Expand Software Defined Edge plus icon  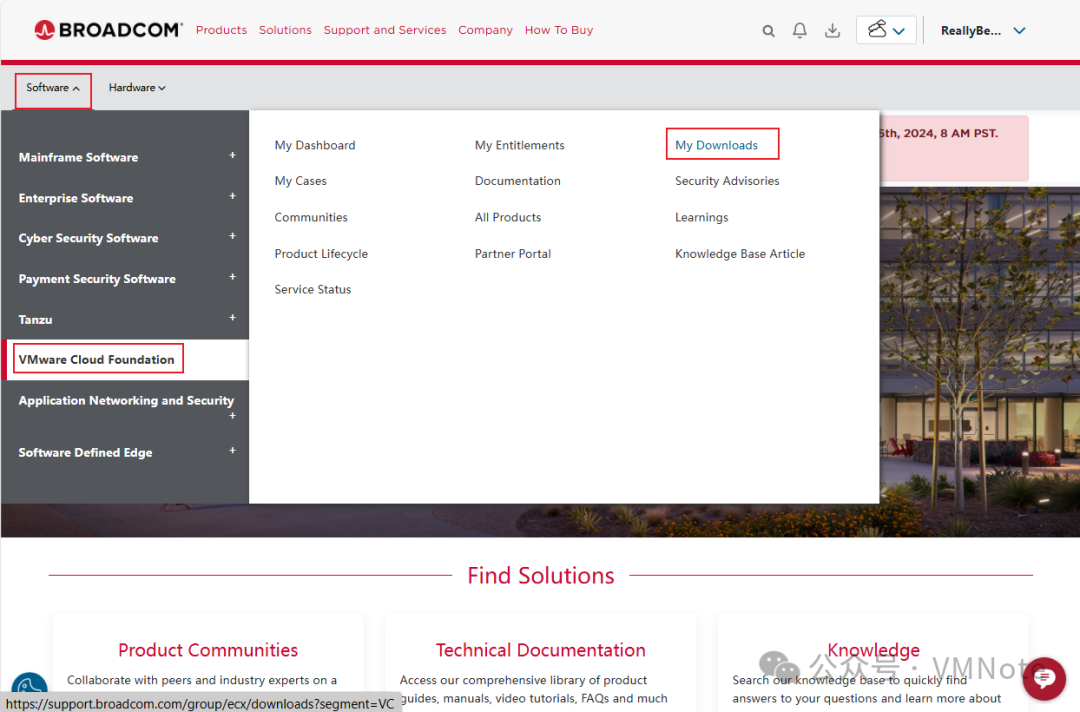coord(232,450)
